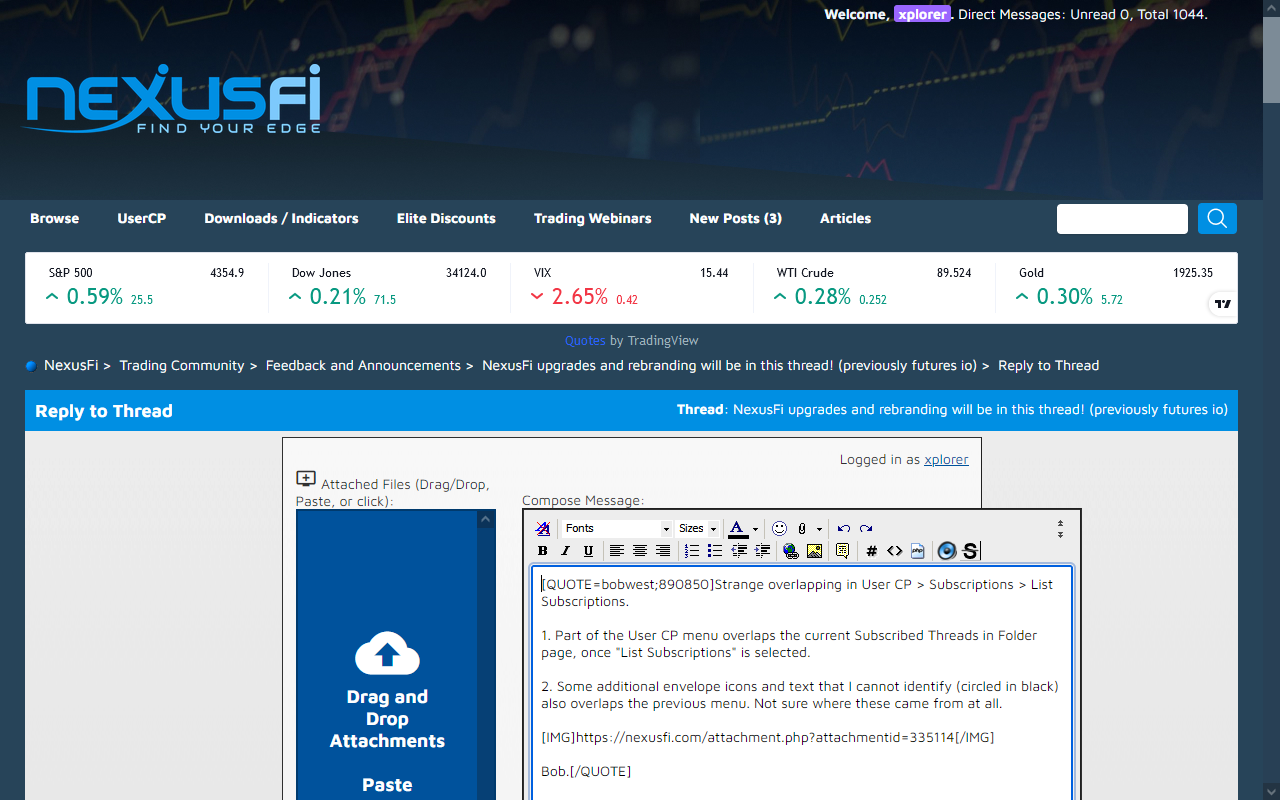Insert an image into the message

coord(814,551)
